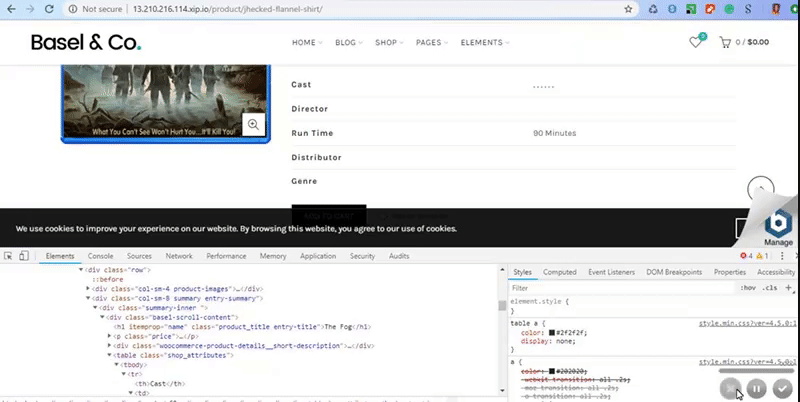Click the Not secure site info icon
The width and height of the screenshot is (800, 402).
pos(73,9)
